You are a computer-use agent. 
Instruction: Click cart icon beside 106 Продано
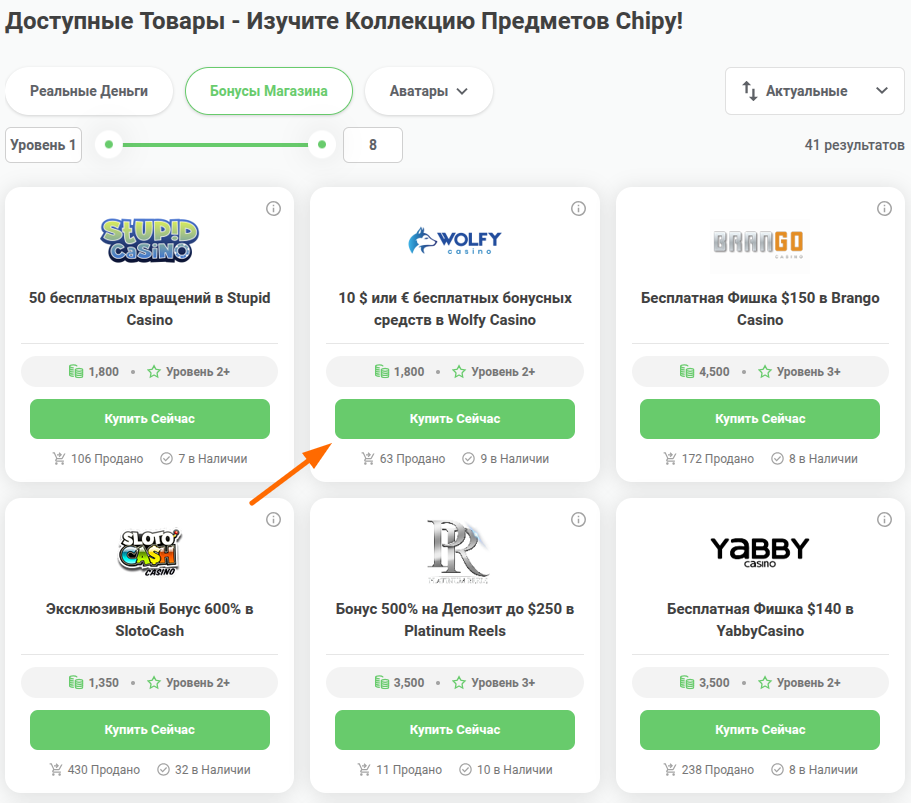[x=59, y=459]
